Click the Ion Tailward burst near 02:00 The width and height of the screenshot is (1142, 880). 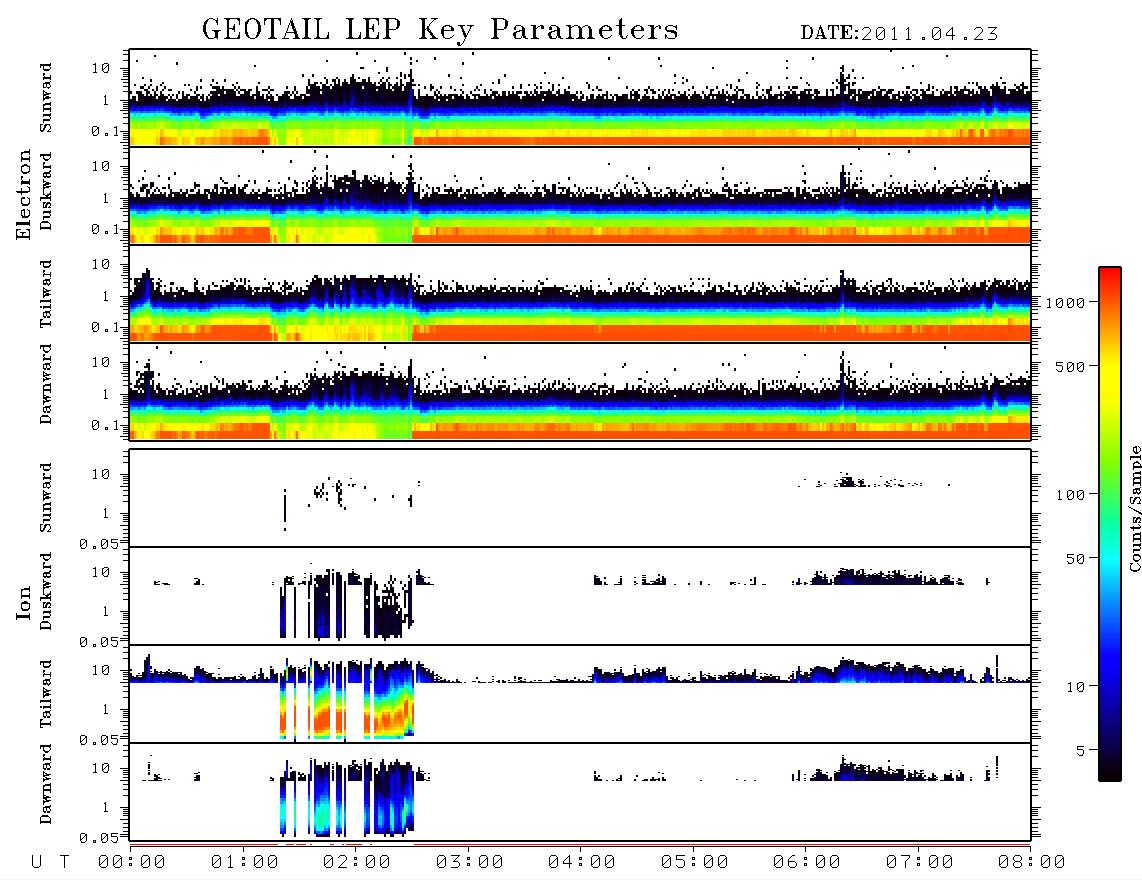pos(348,700)
